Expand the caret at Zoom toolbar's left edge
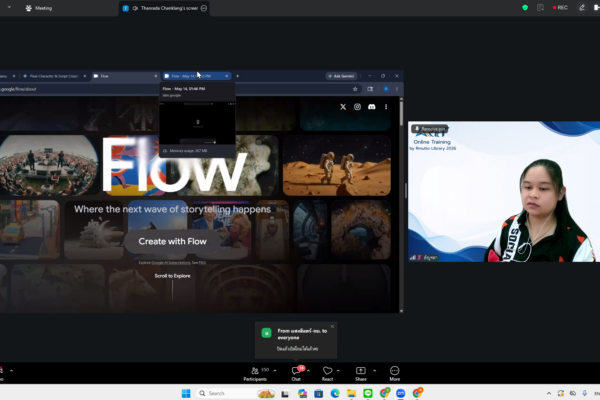This screenshot has width=600, height=400. (11, 371)
